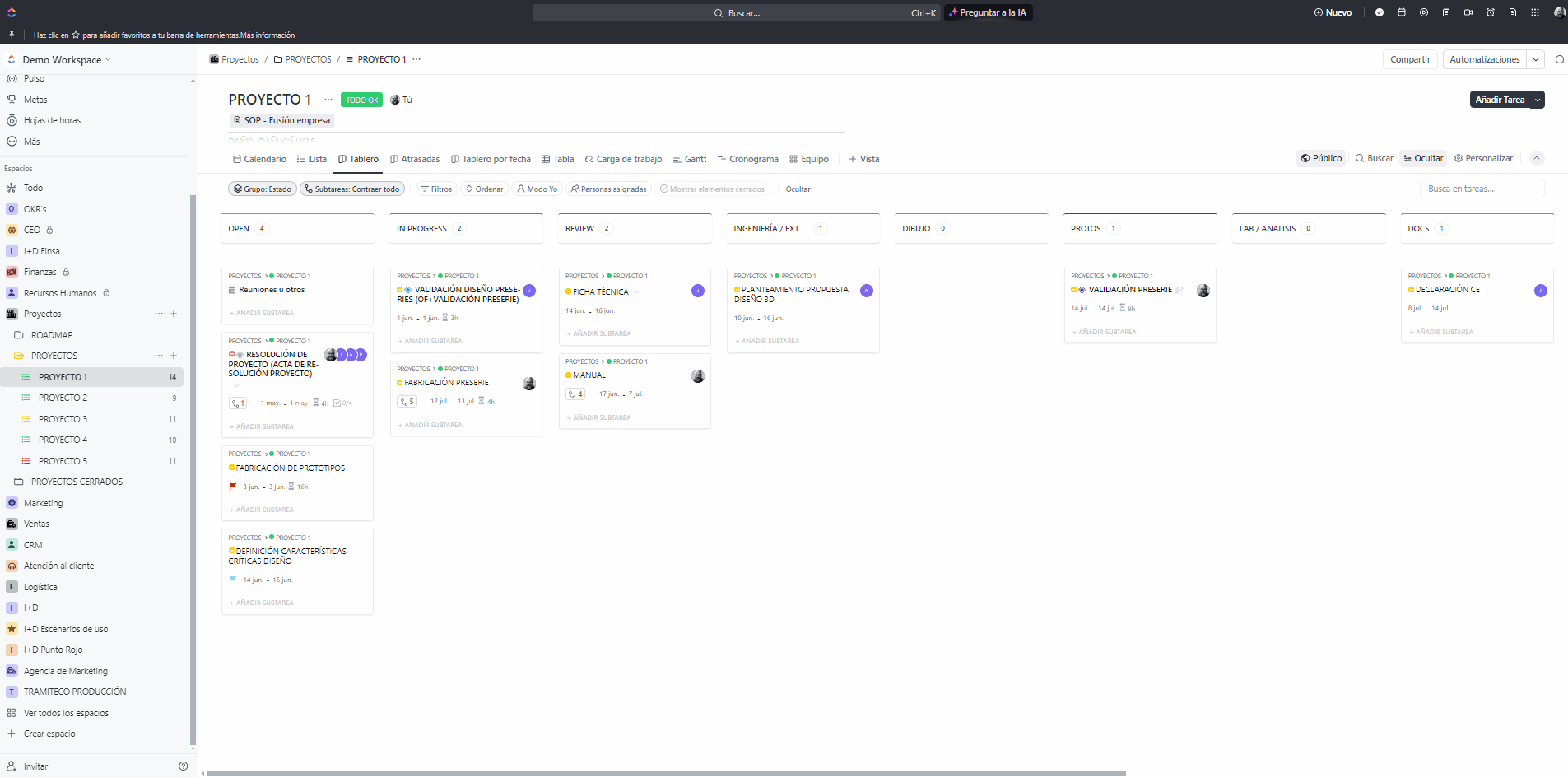
Task: Switch to the Gantt view tab
Action: coord(690,159)
